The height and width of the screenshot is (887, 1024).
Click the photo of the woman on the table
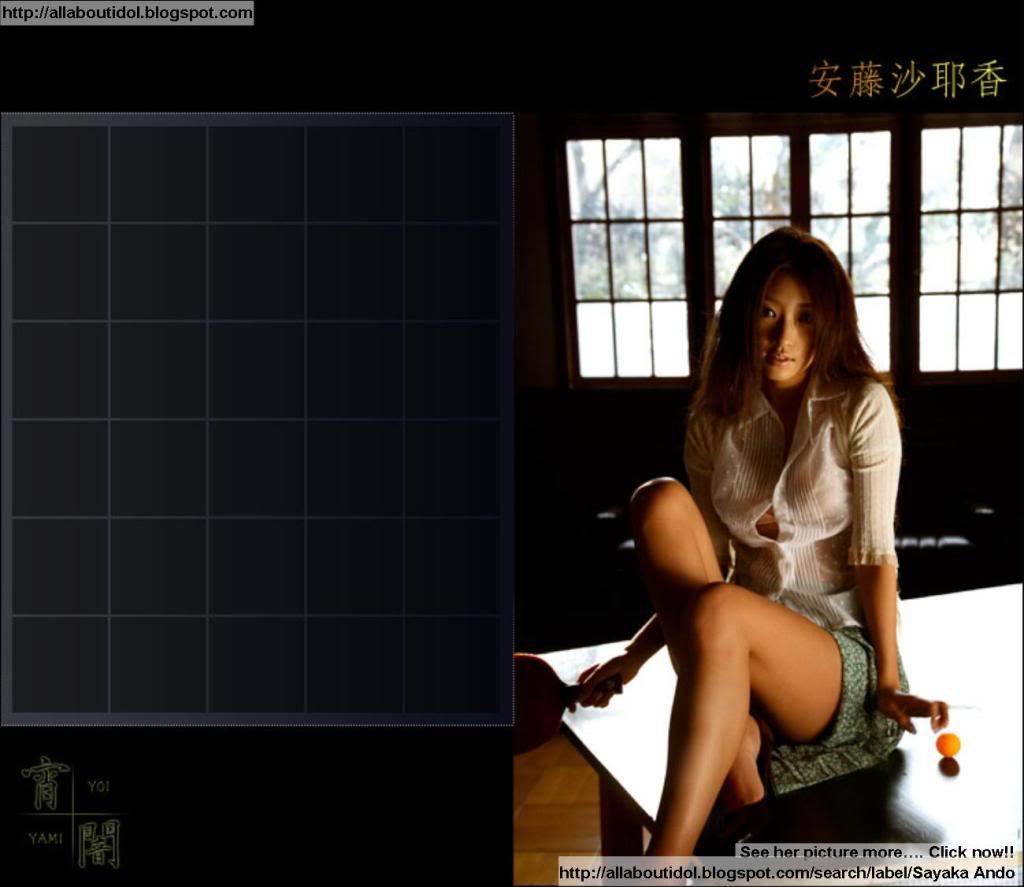768,499
